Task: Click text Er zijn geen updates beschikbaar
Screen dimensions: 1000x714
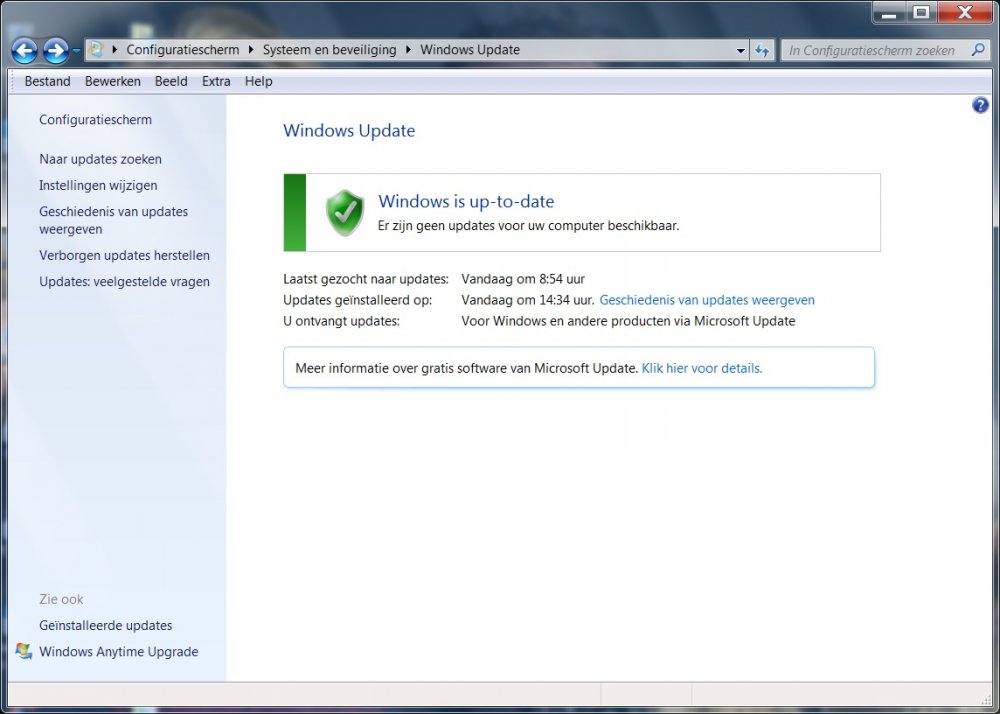Action: pyautogui.click(x=528, y=226)
